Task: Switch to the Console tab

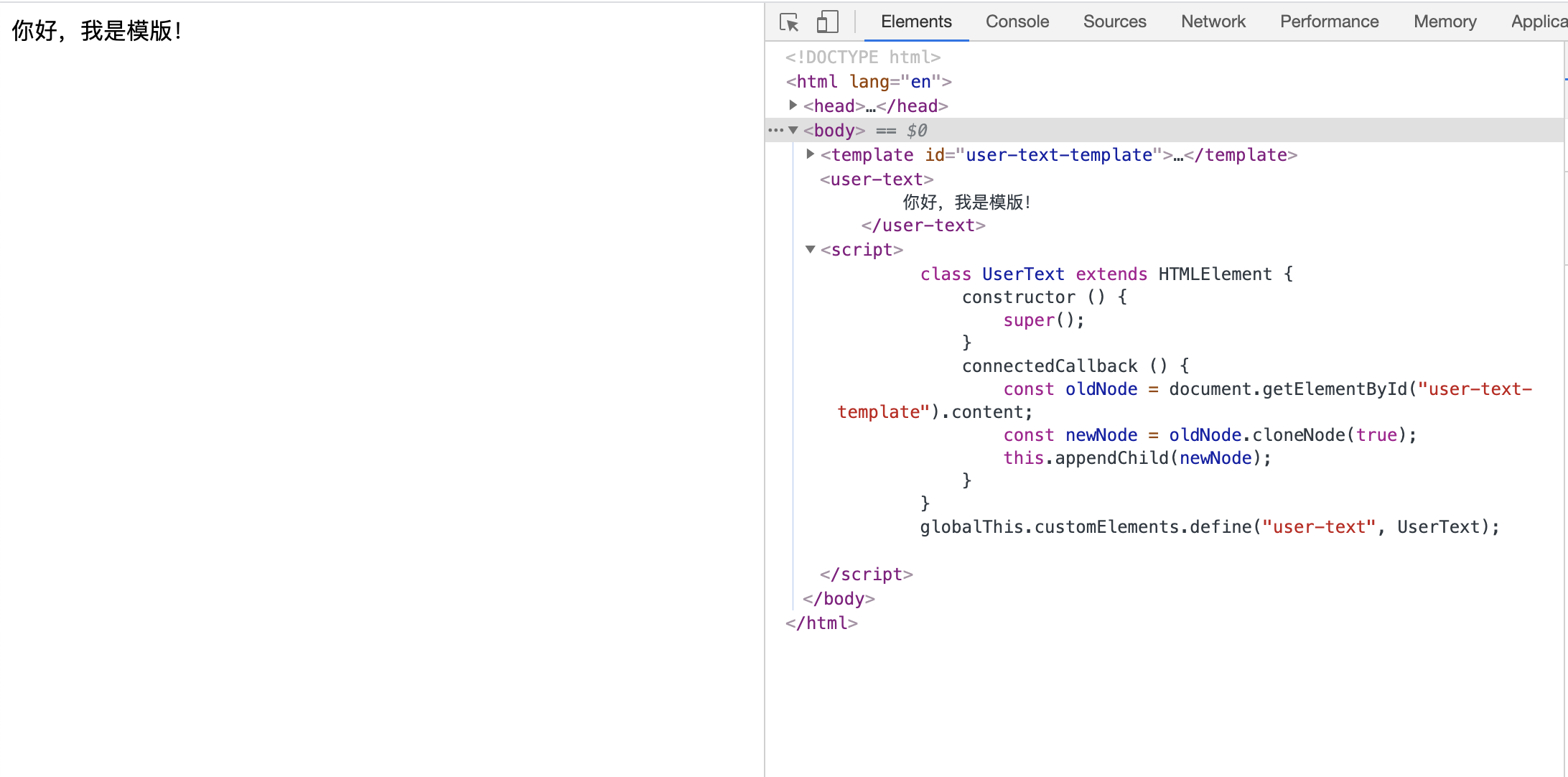Action: [1017, 22]
